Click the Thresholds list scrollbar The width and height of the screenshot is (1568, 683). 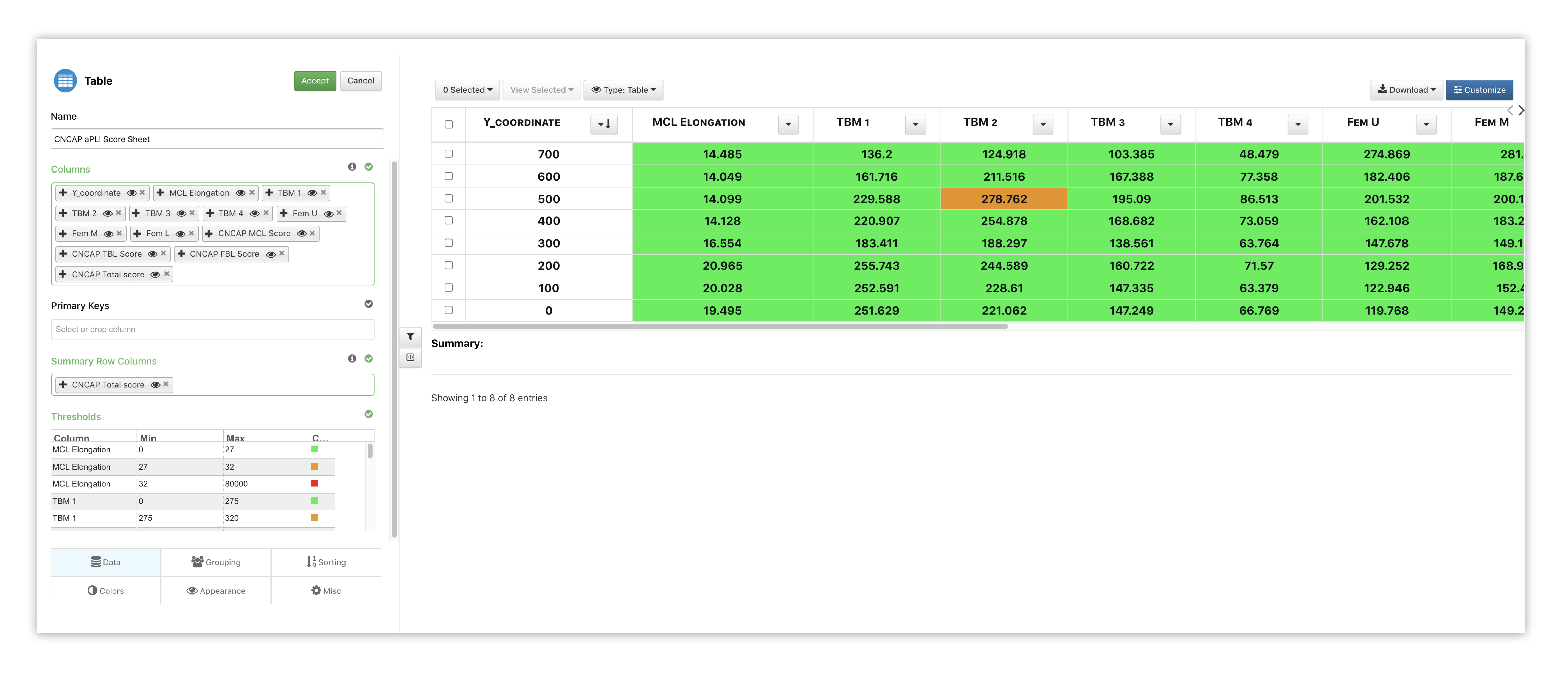click(370, 451)
